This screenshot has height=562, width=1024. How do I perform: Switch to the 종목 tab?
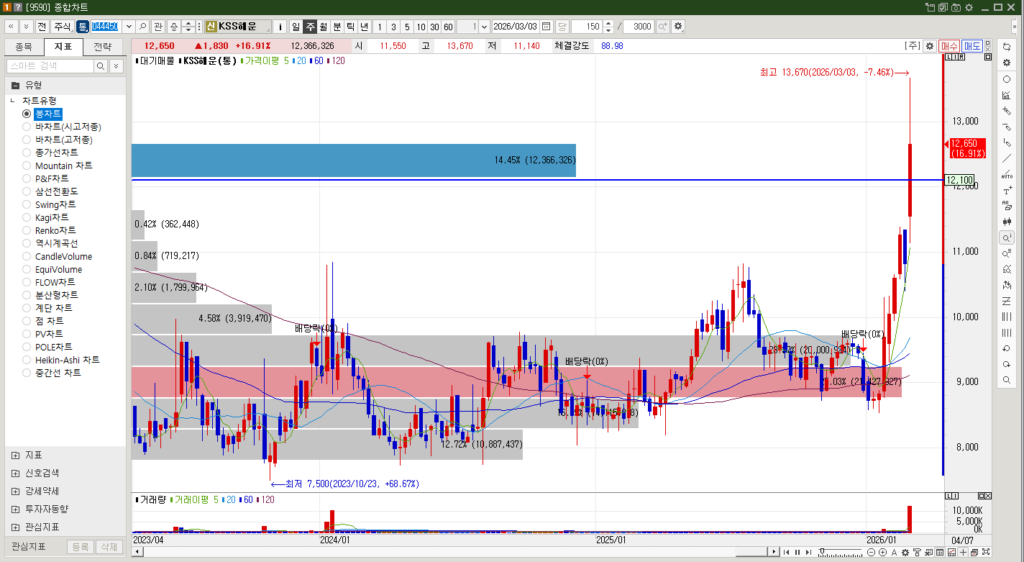[24, 46]
